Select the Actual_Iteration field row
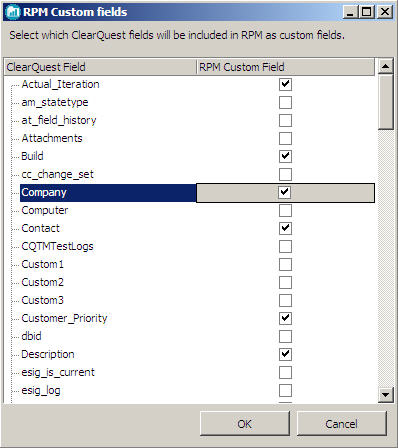 tap(60, 84)
